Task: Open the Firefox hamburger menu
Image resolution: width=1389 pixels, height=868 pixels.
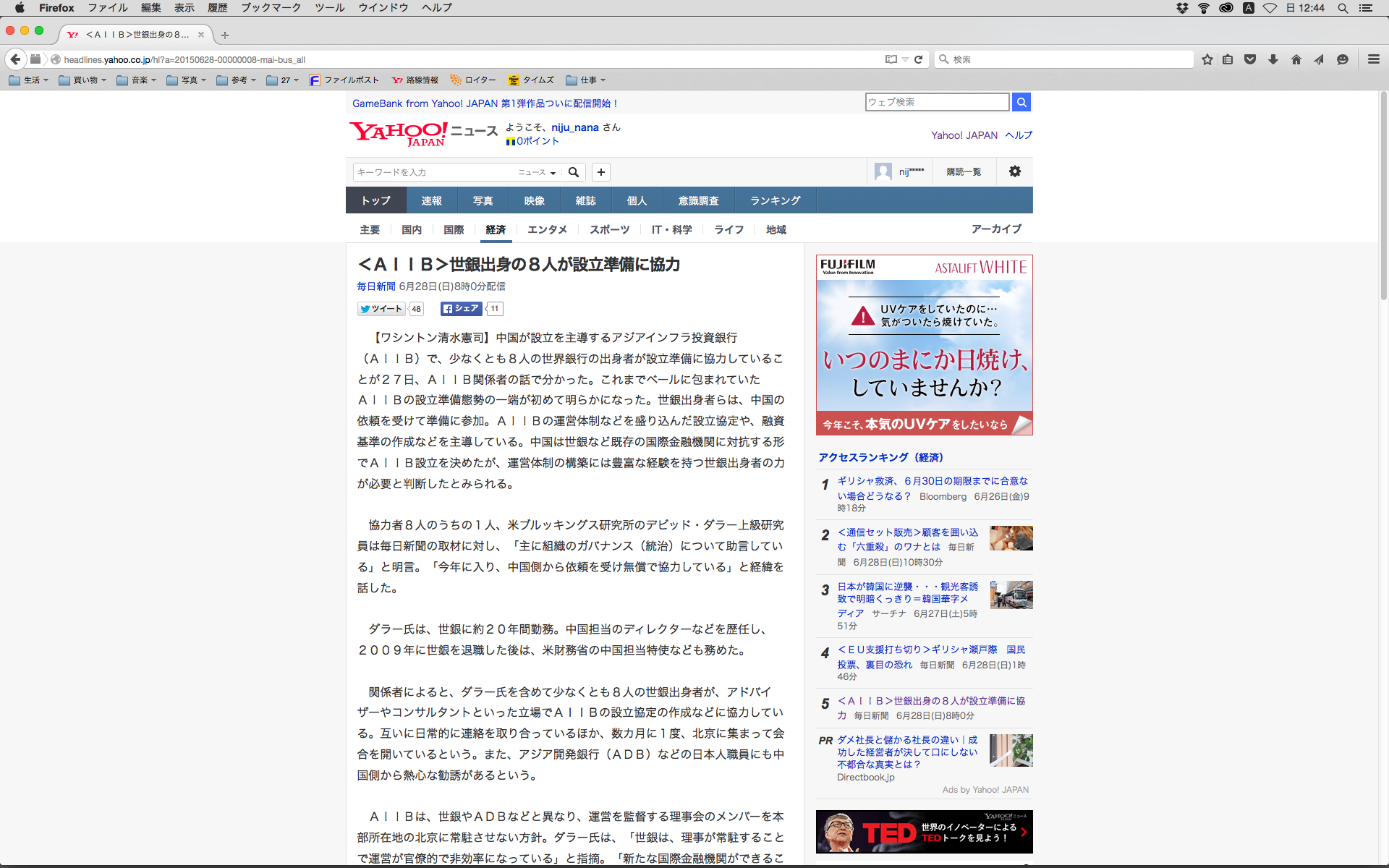Action: coord(1373,59)
